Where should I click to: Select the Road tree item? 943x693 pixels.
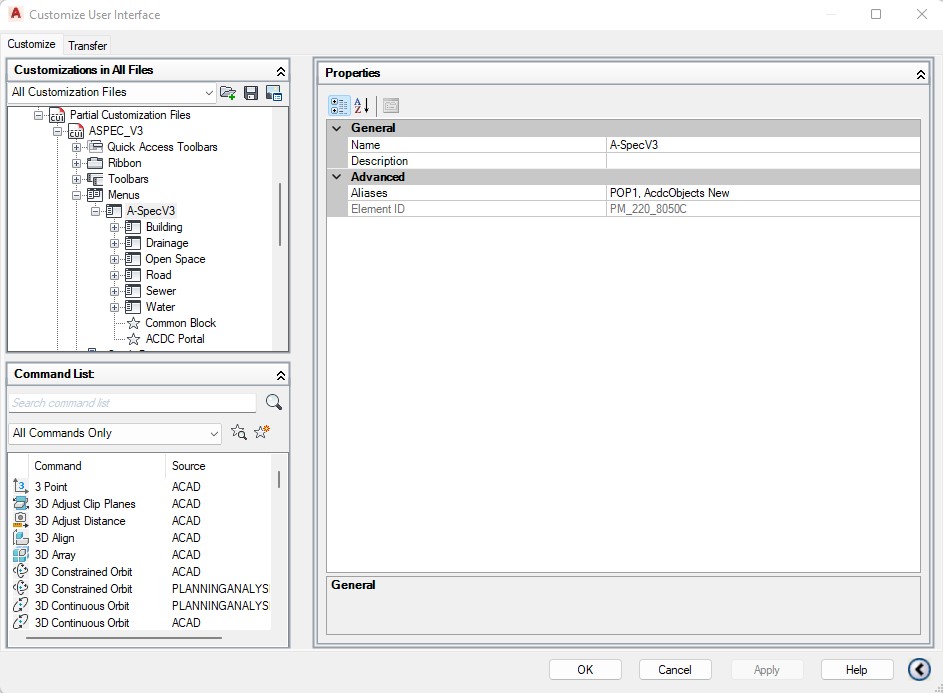[158, 275]
